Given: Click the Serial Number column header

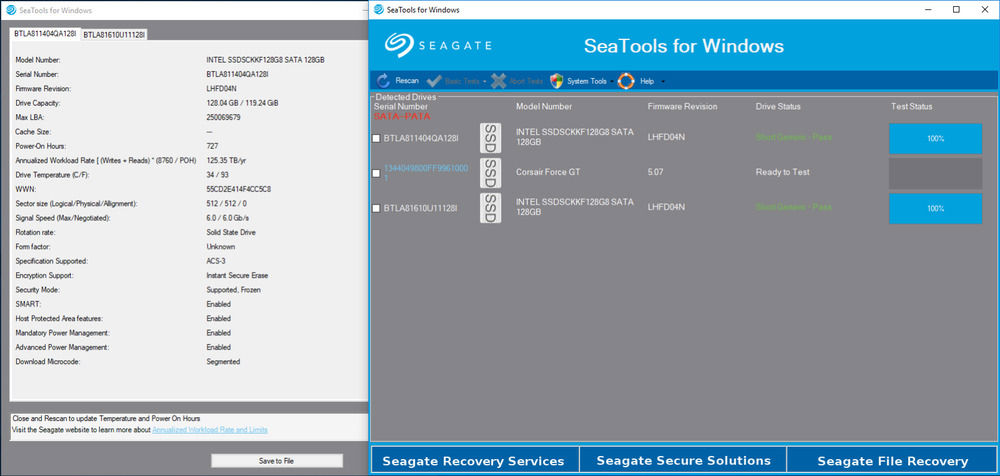Looking at the screenshot, I should coord(401,107).
